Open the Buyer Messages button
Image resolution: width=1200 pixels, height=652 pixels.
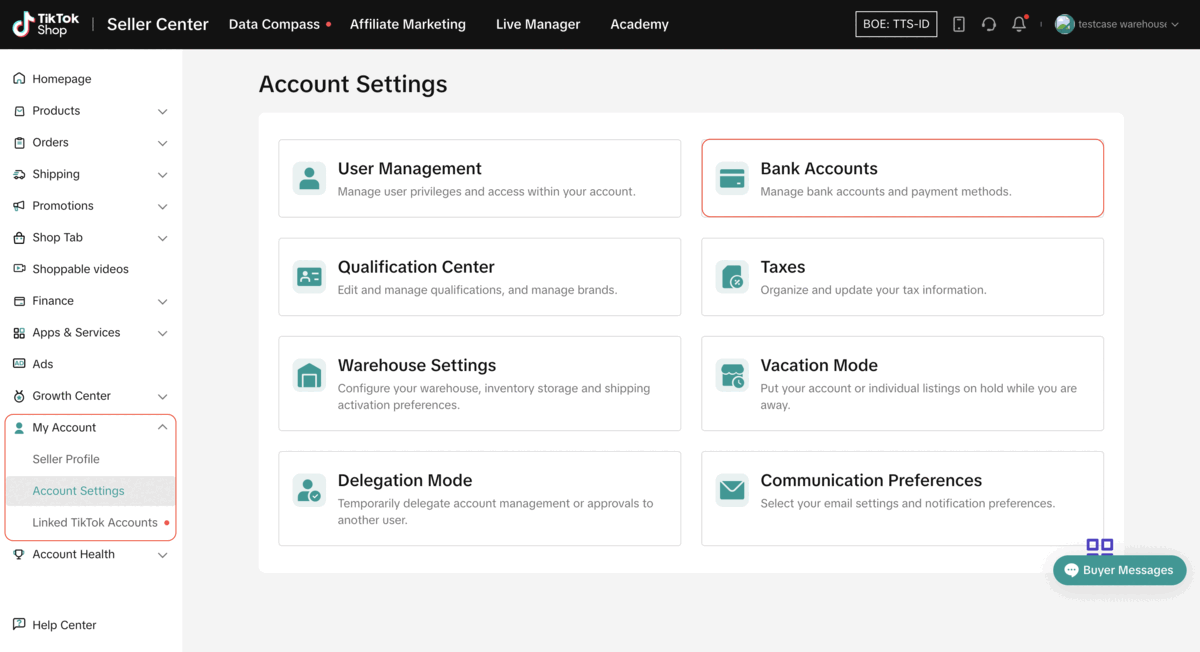click(1119, 570)
